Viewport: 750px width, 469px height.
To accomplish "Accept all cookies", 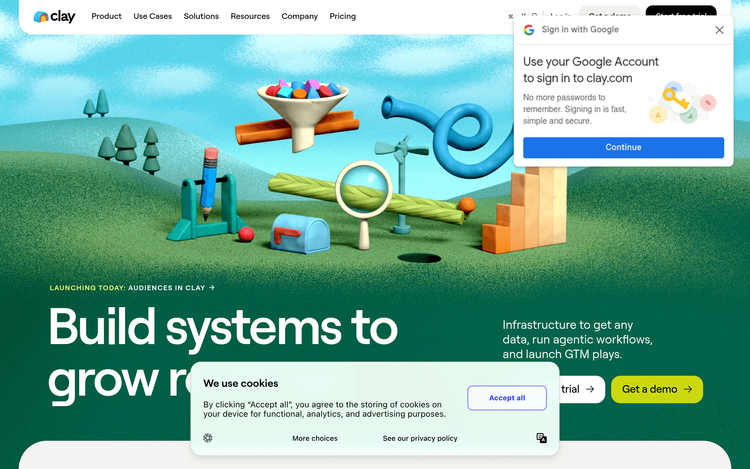I will click(x=507, y=398).
